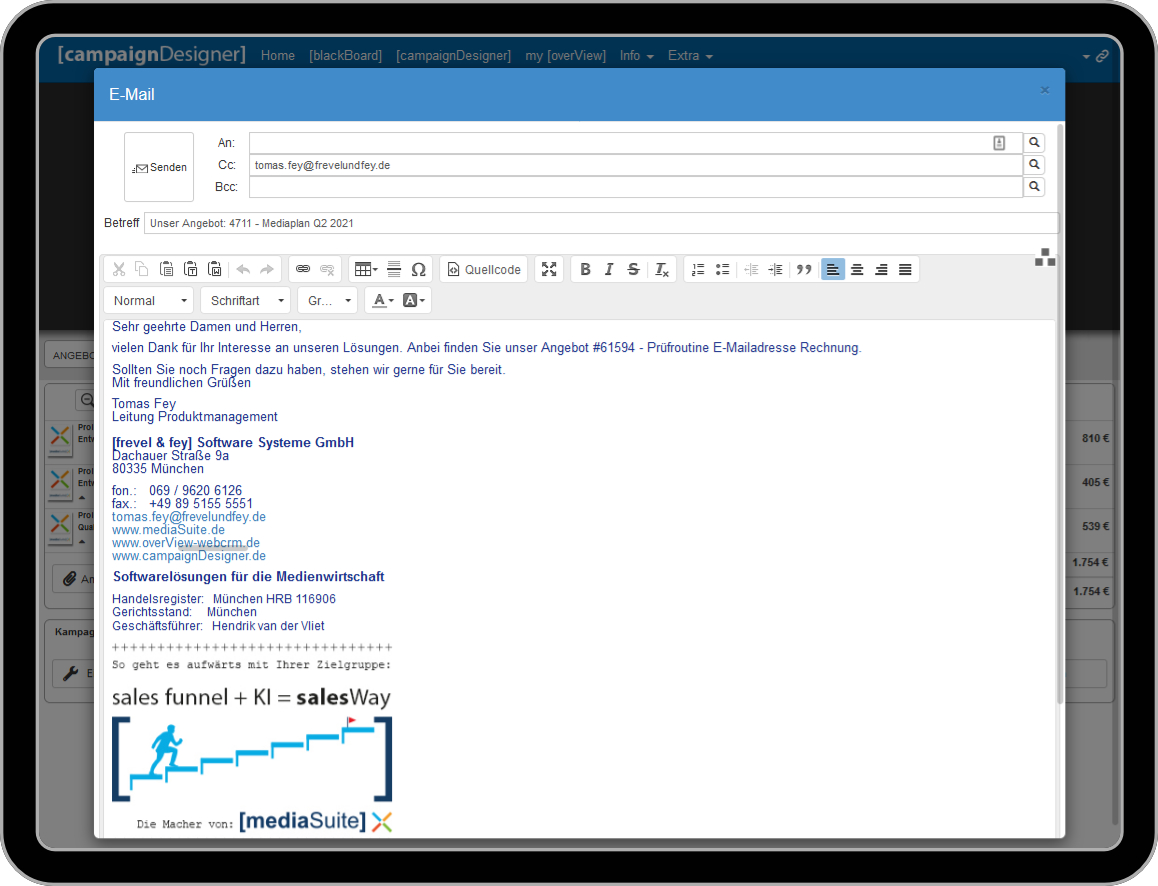Search contacts for Bcc field
1158x886 pixels.
(1034, 187)
